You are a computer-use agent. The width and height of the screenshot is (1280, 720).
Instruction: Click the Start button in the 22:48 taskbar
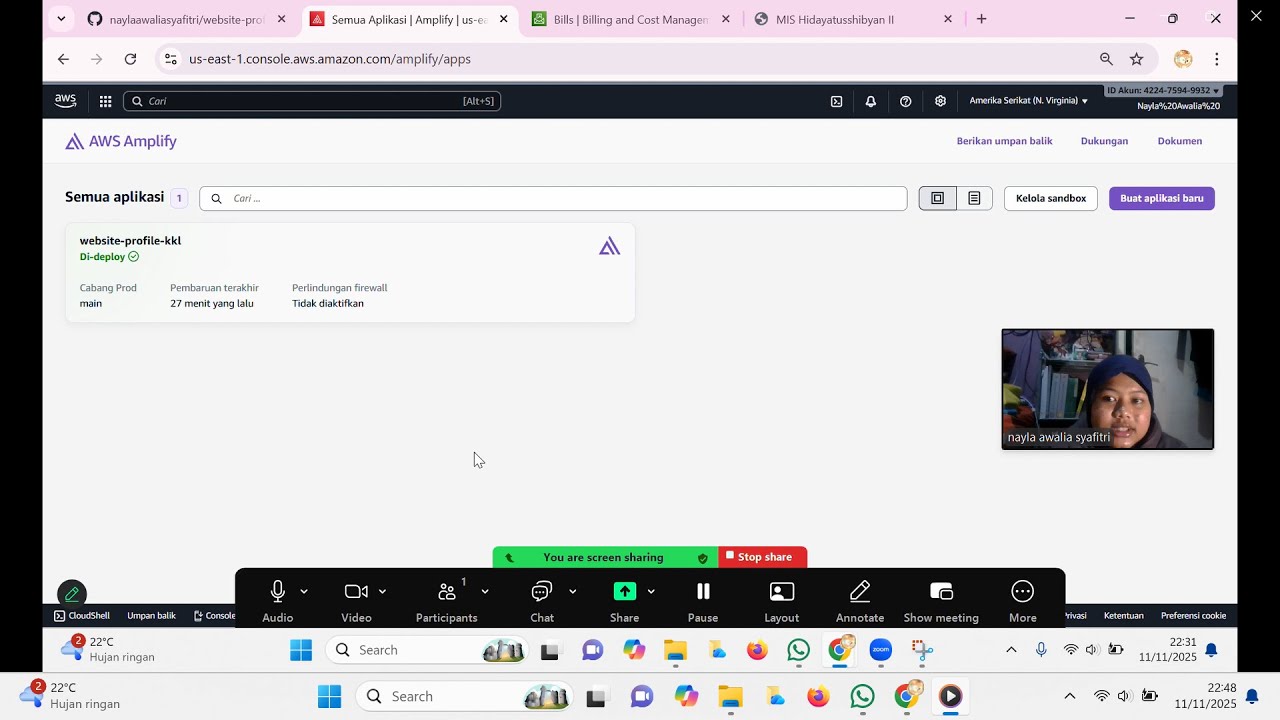[x=329, y=696]
